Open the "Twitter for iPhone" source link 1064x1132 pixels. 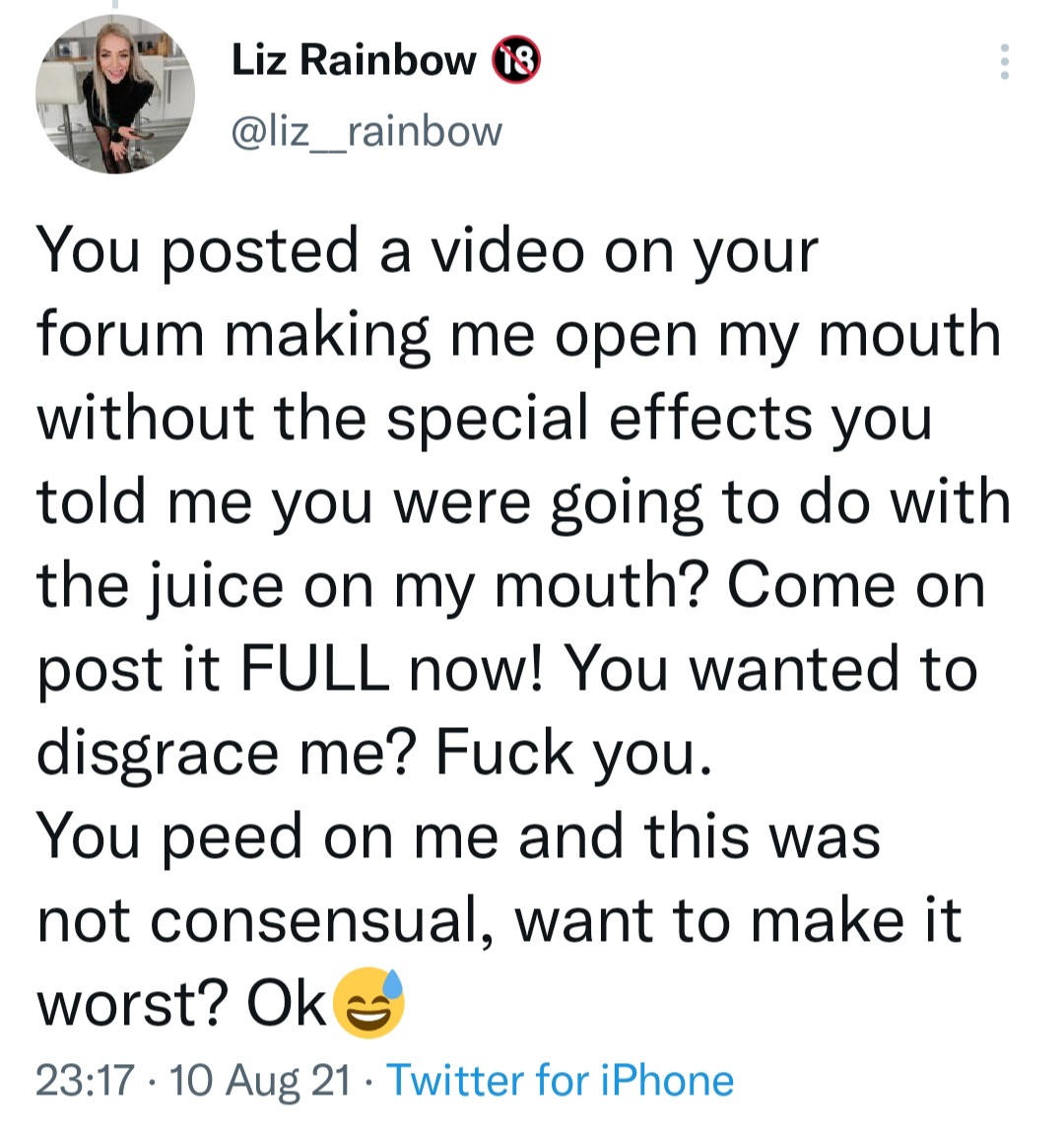[x=560, y=1081]
